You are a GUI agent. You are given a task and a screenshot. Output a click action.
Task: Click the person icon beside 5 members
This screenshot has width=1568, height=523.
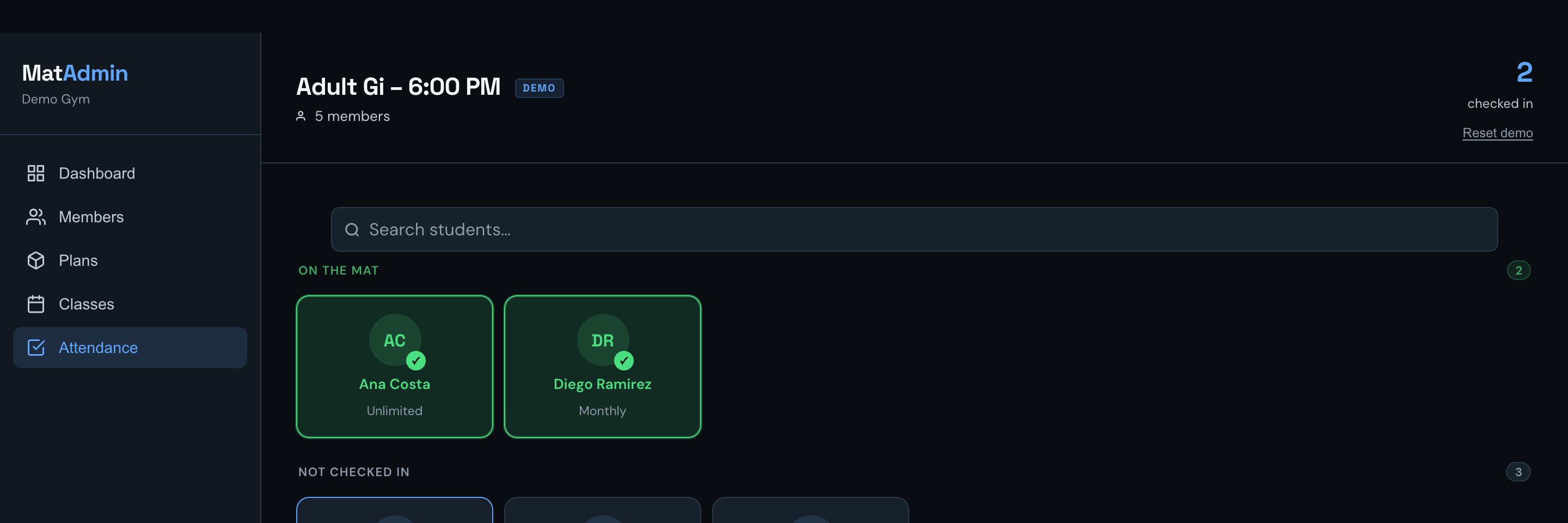[x=301, y=116]
